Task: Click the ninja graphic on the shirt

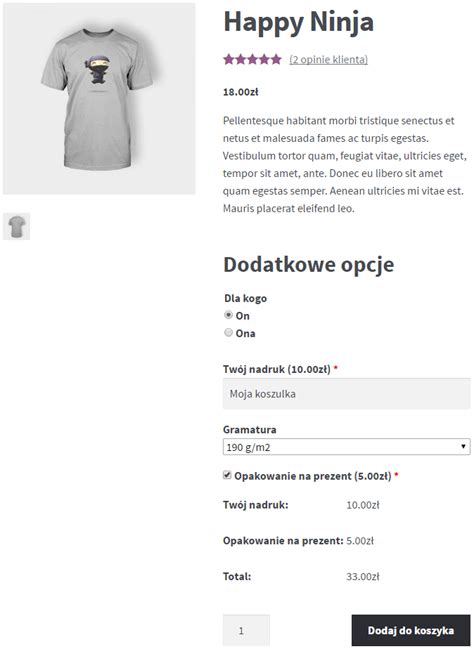Action: [x=97, y=69]
